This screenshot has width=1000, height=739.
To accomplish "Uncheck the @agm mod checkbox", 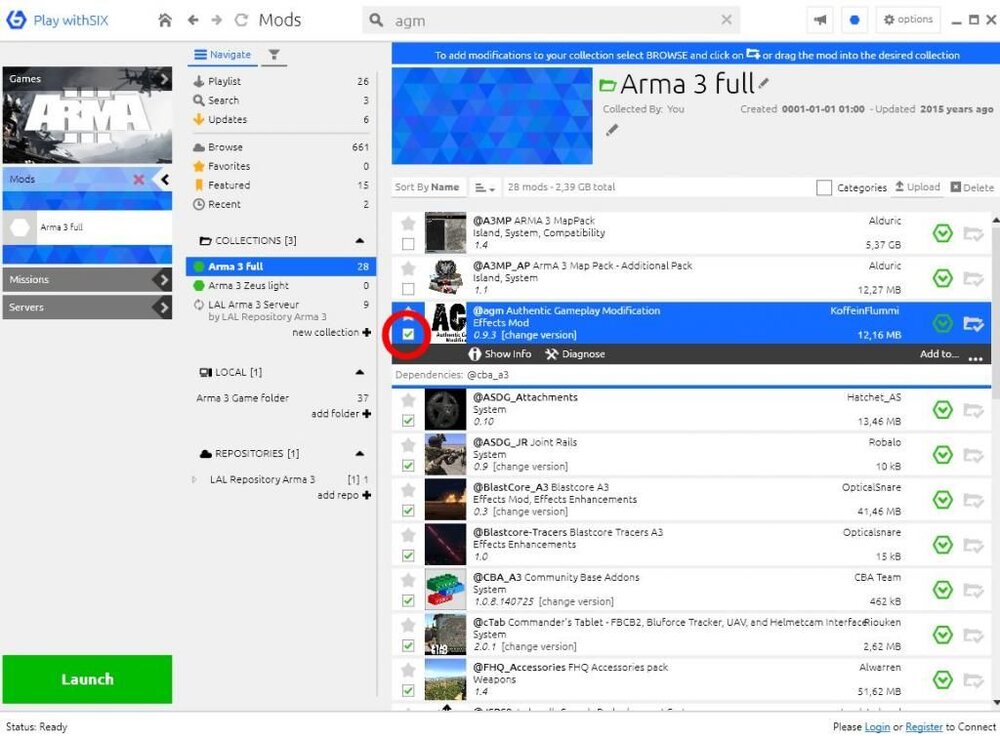I will 408,333.
